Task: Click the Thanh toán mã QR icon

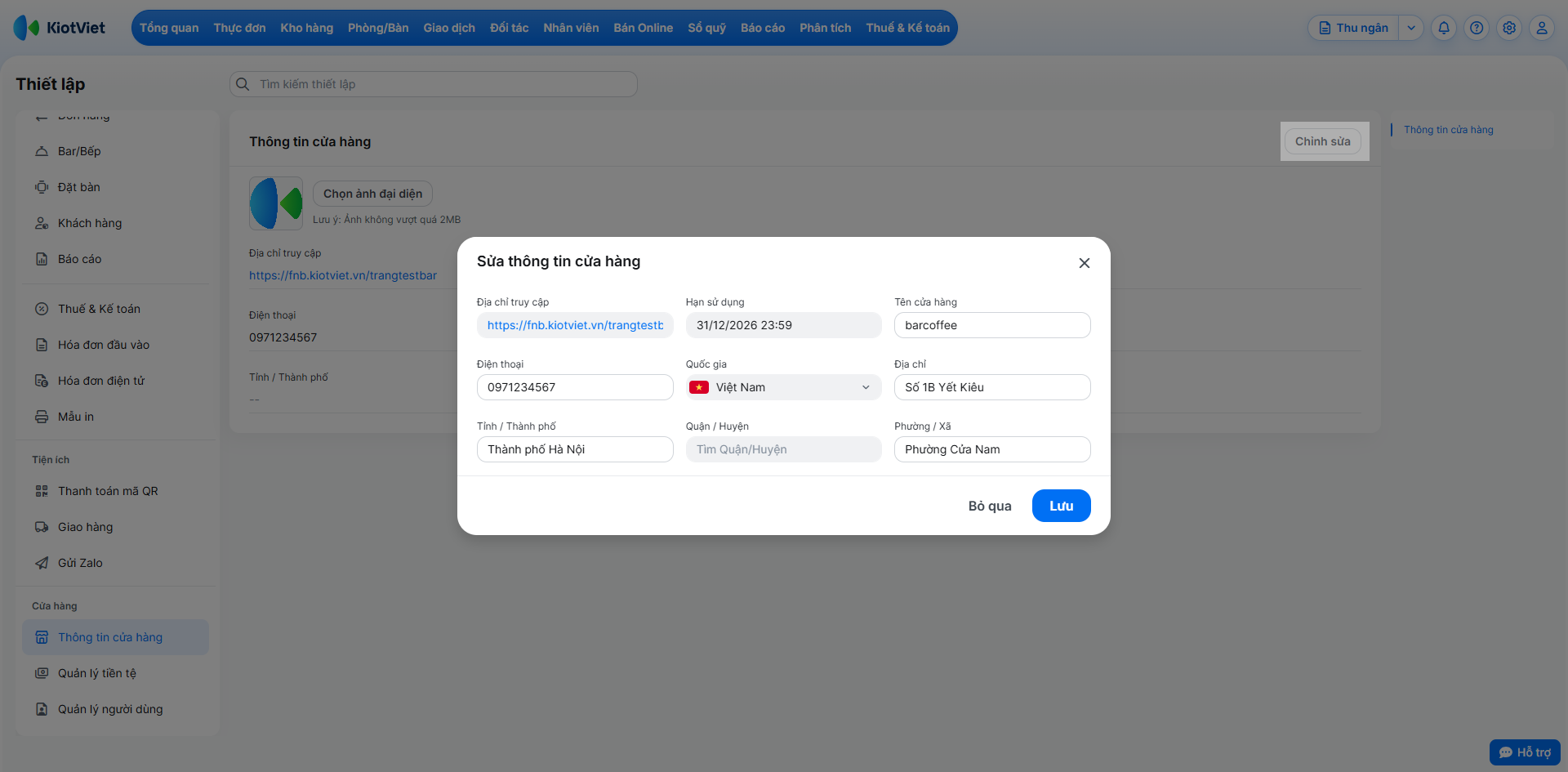Action: 42,491
